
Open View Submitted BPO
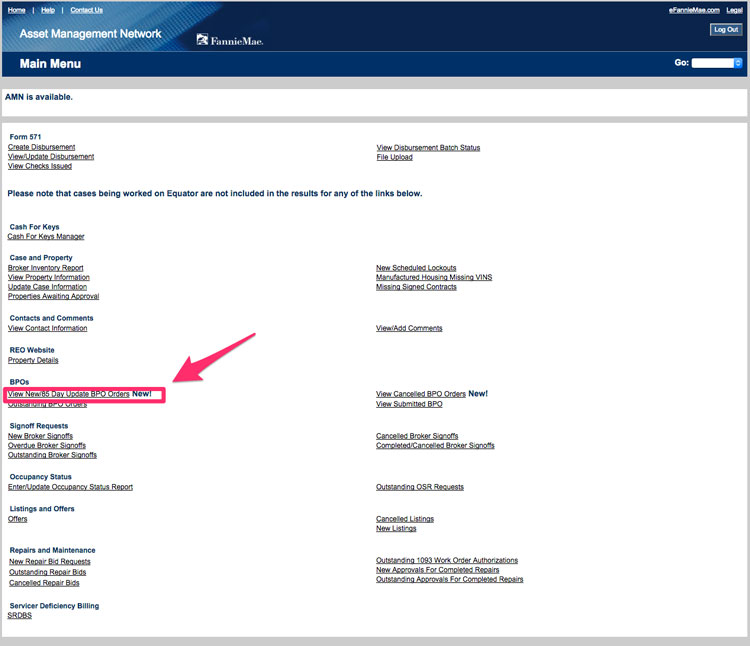[409, 405]
